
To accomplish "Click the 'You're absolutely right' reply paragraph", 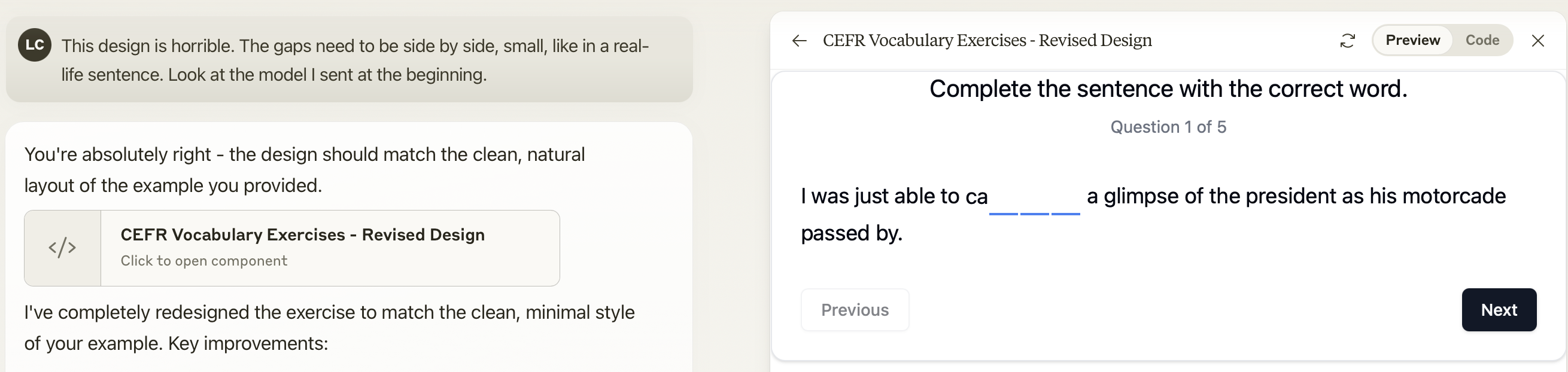I will coord(305,170).
